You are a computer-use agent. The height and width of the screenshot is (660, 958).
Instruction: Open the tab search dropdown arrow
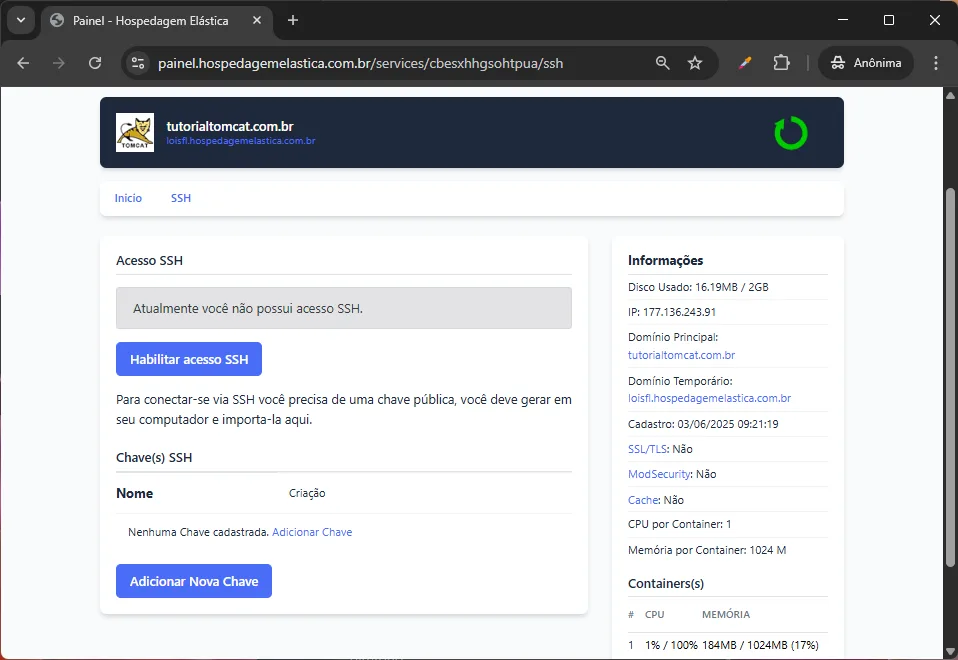point(21,20)
